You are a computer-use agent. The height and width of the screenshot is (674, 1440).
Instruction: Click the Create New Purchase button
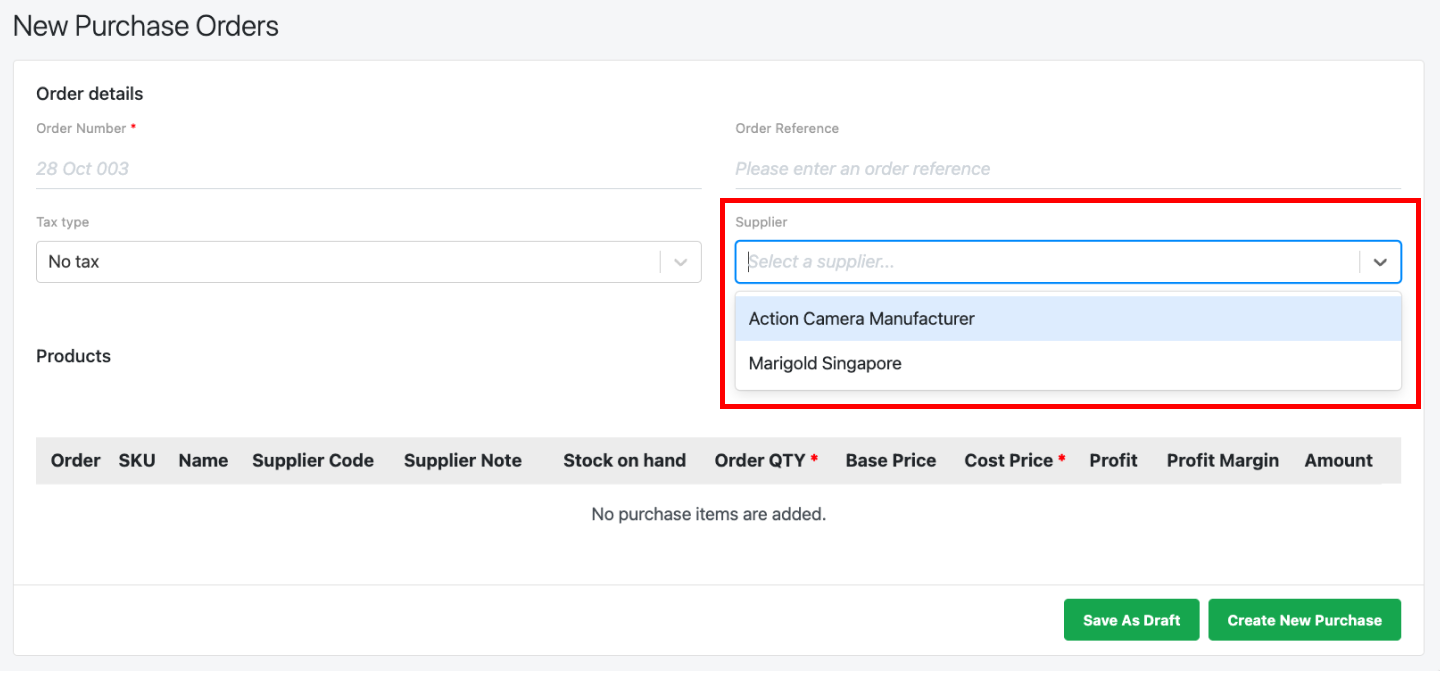click(x=1305, y=620)
